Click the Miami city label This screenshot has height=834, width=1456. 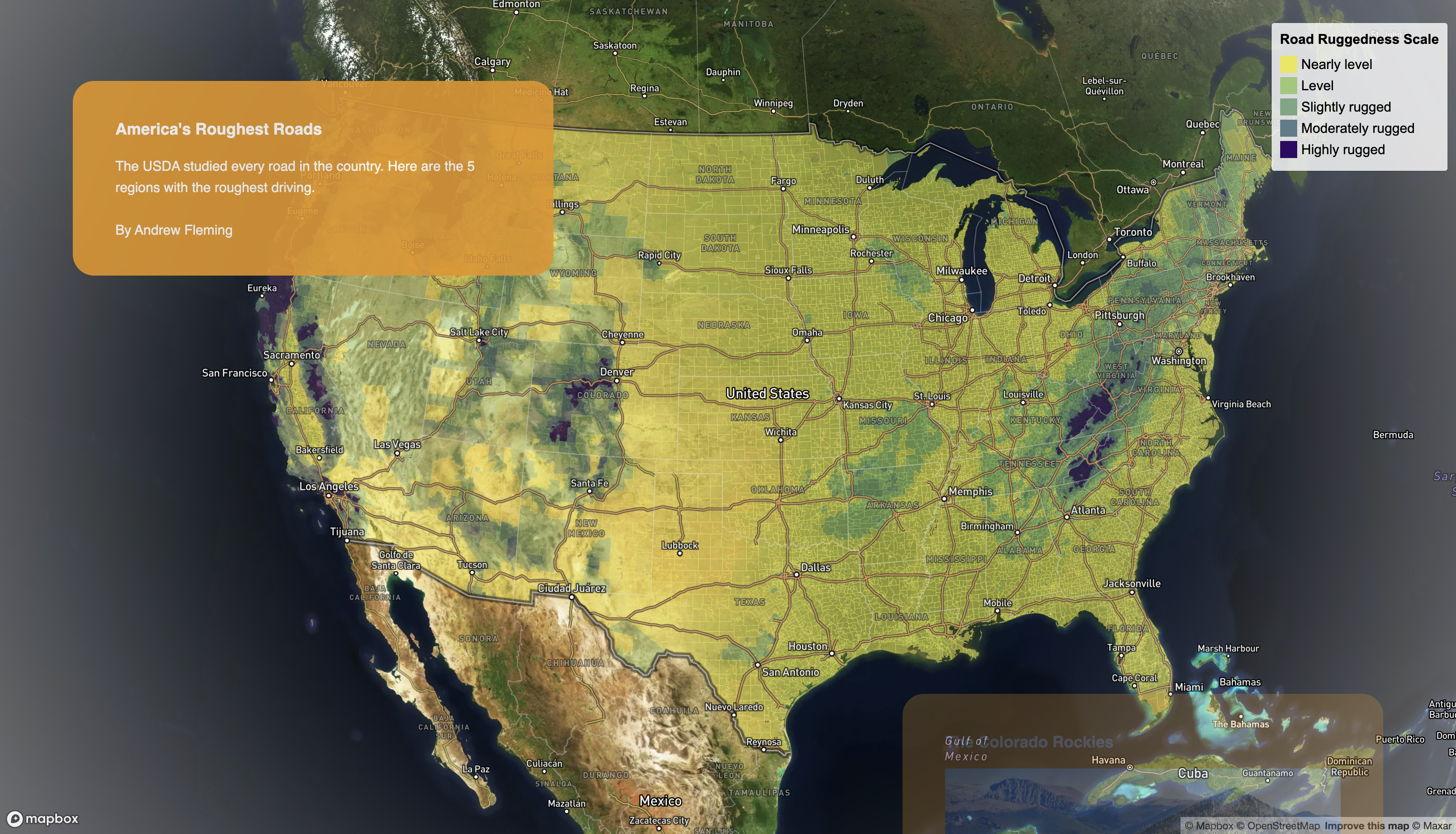(1189, 687)
